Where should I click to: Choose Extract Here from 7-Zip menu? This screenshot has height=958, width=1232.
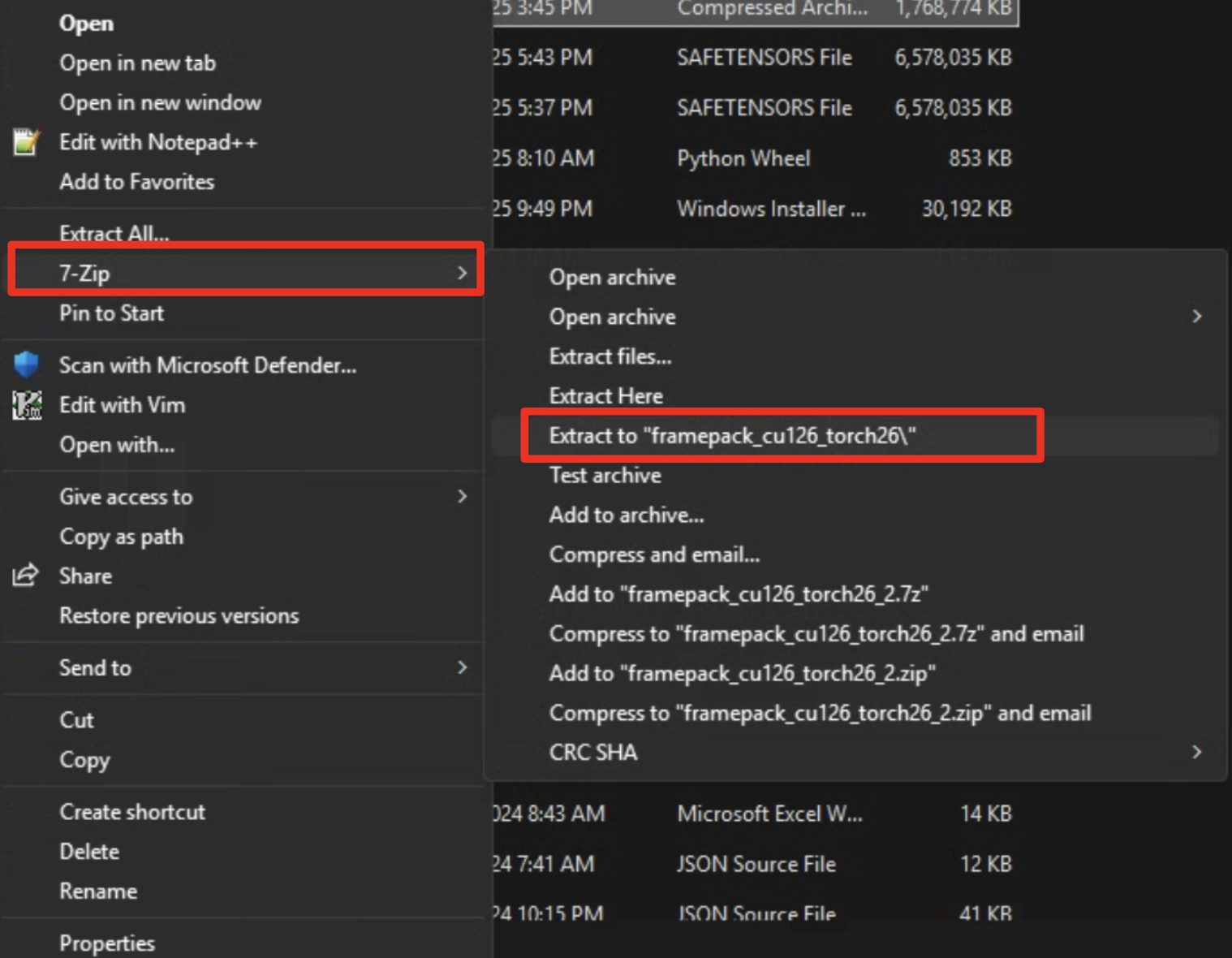tap(605, 396)
